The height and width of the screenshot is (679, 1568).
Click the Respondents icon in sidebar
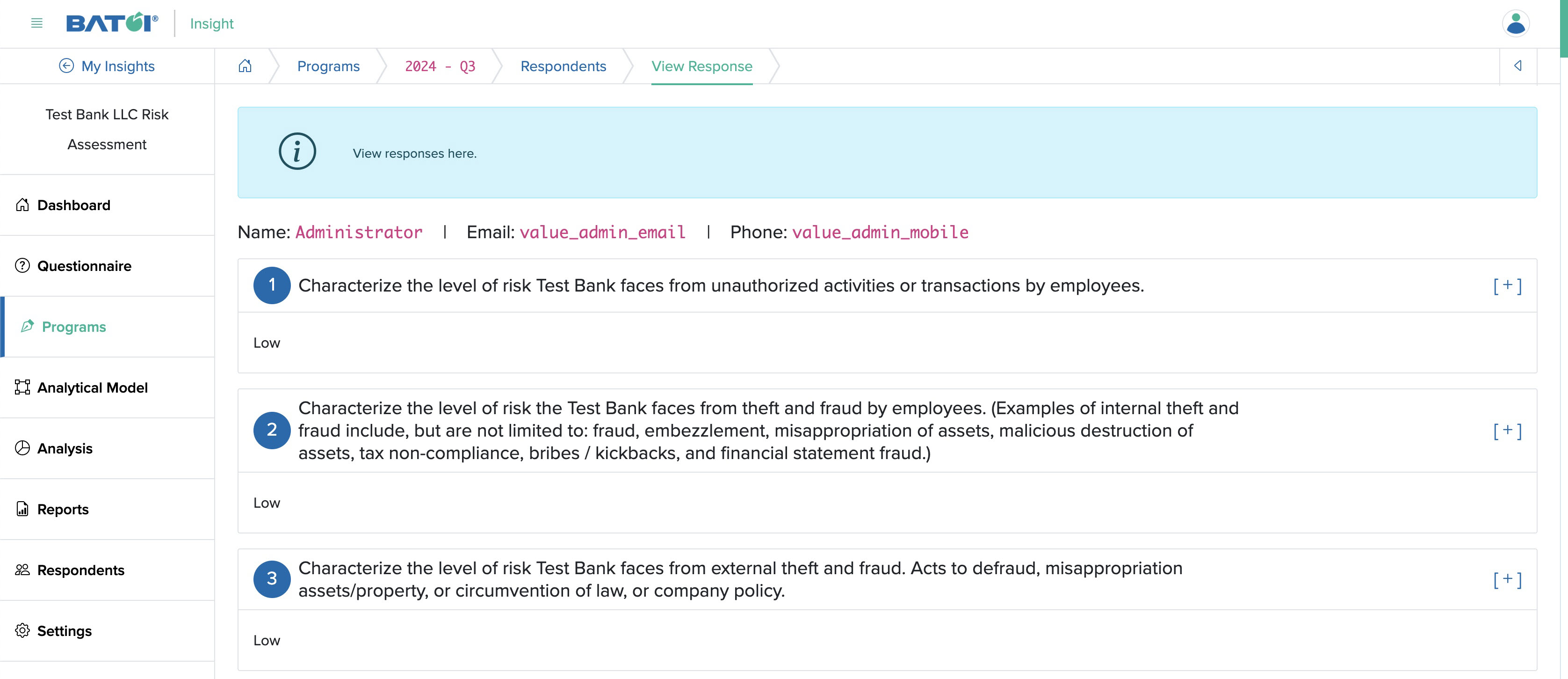pyautogui.click(x=22, y=570)
